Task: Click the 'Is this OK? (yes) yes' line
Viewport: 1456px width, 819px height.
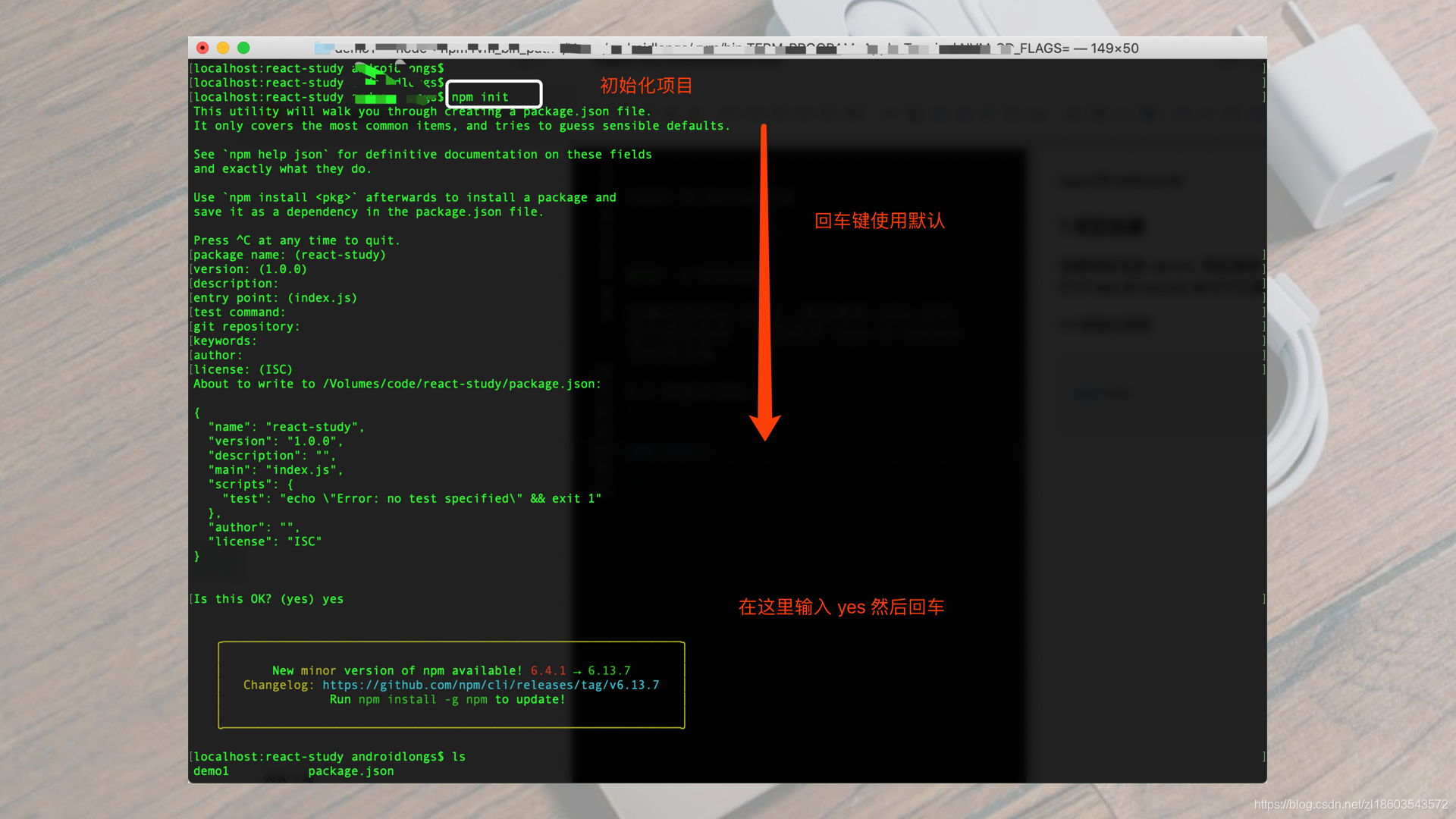Action: click(x=268, y=599)
